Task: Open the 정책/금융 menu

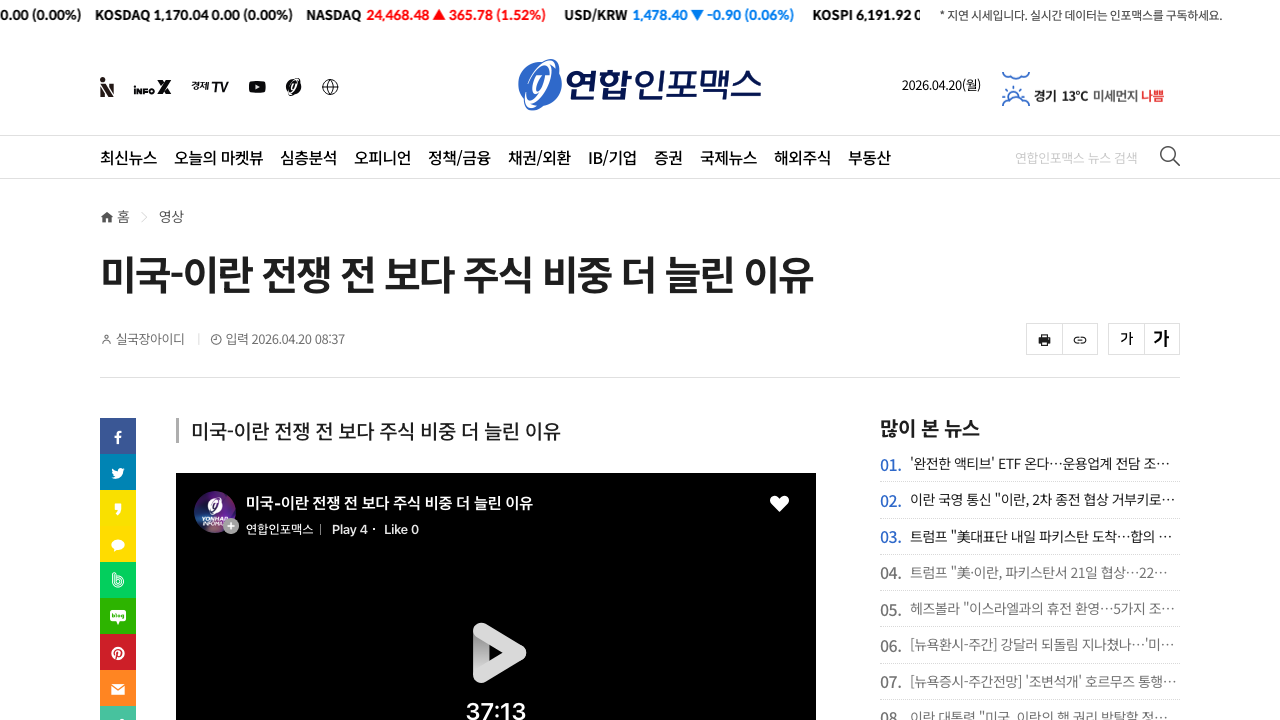Action: 459,157
